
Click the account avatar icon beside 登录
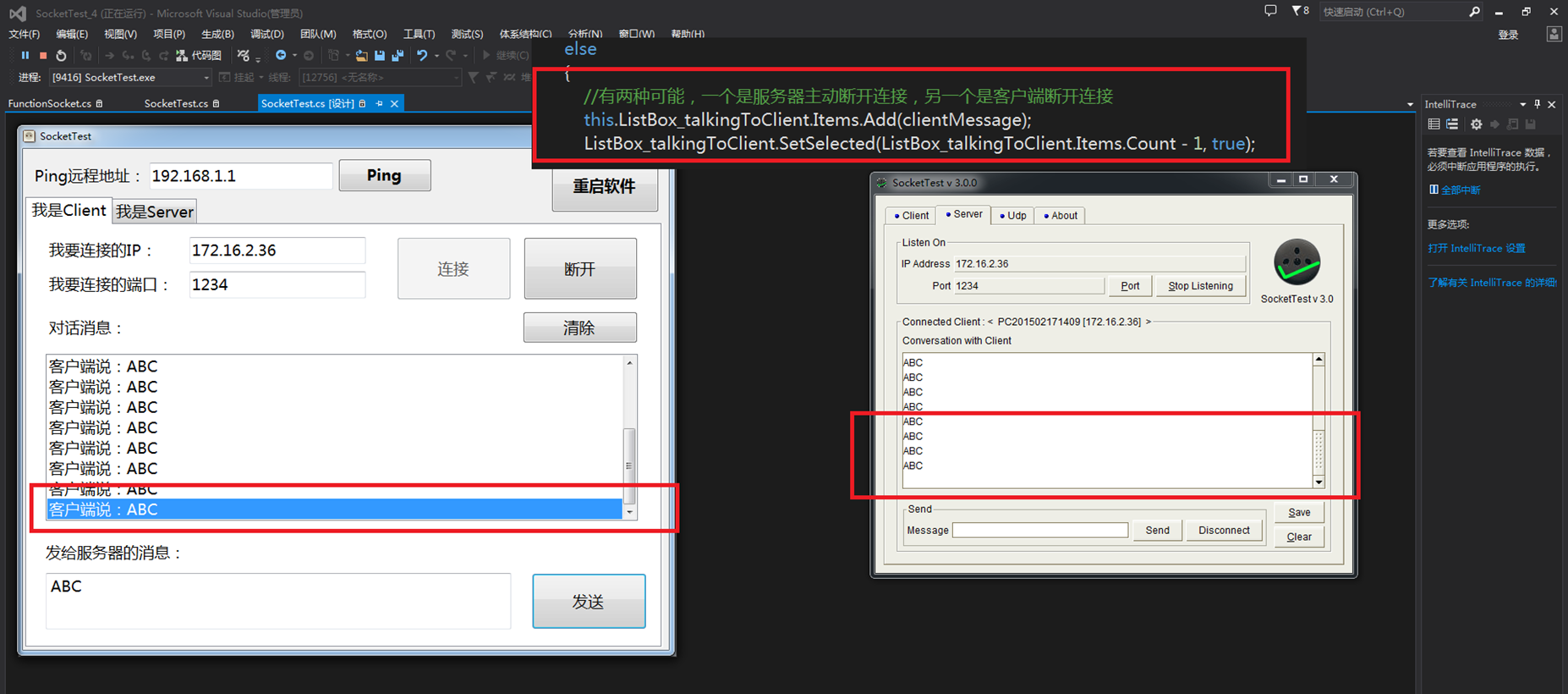pos(1554,34)
